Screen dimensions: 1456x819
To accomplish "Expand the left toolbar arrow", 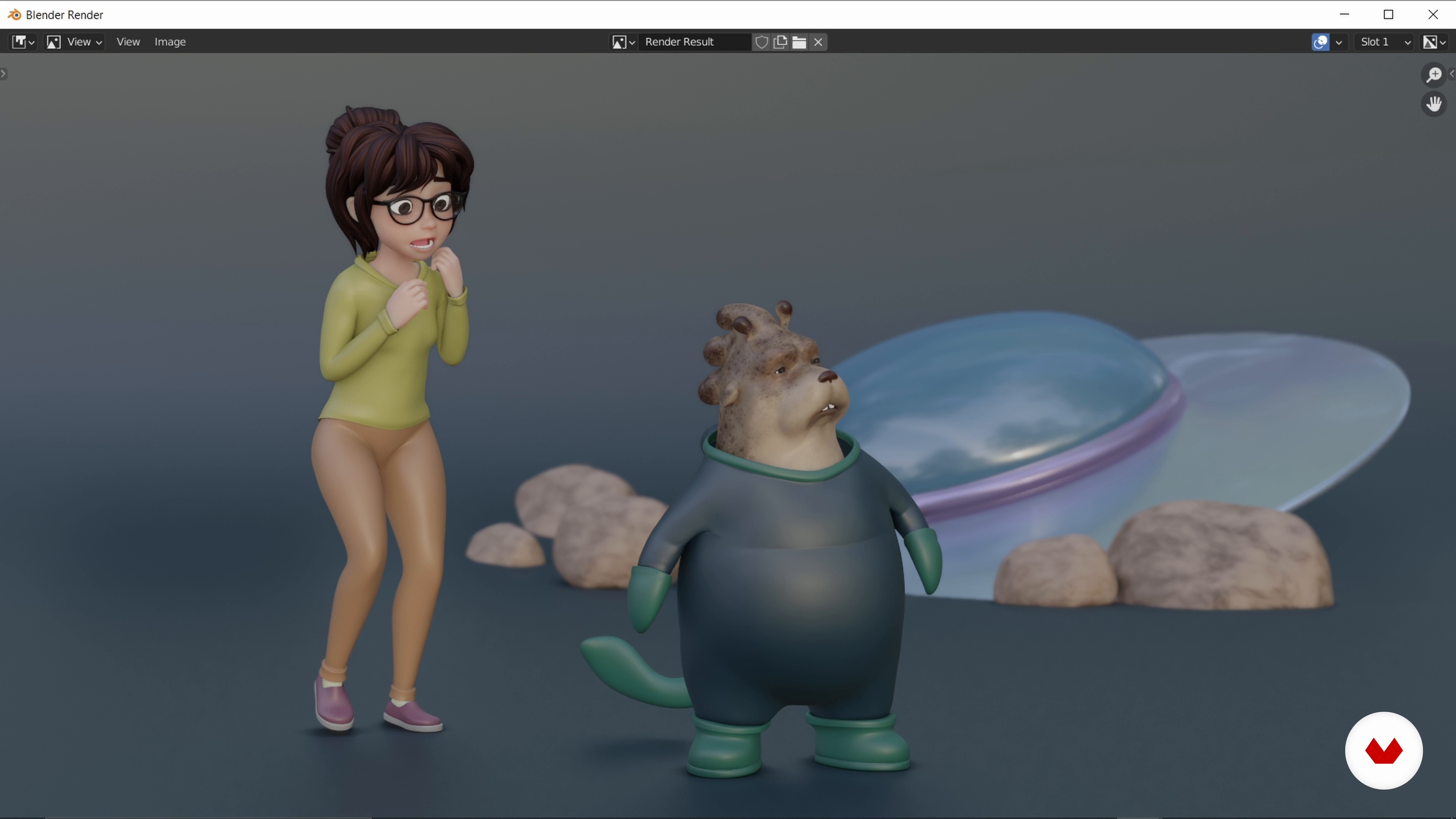I will click(x=3, y=74).
